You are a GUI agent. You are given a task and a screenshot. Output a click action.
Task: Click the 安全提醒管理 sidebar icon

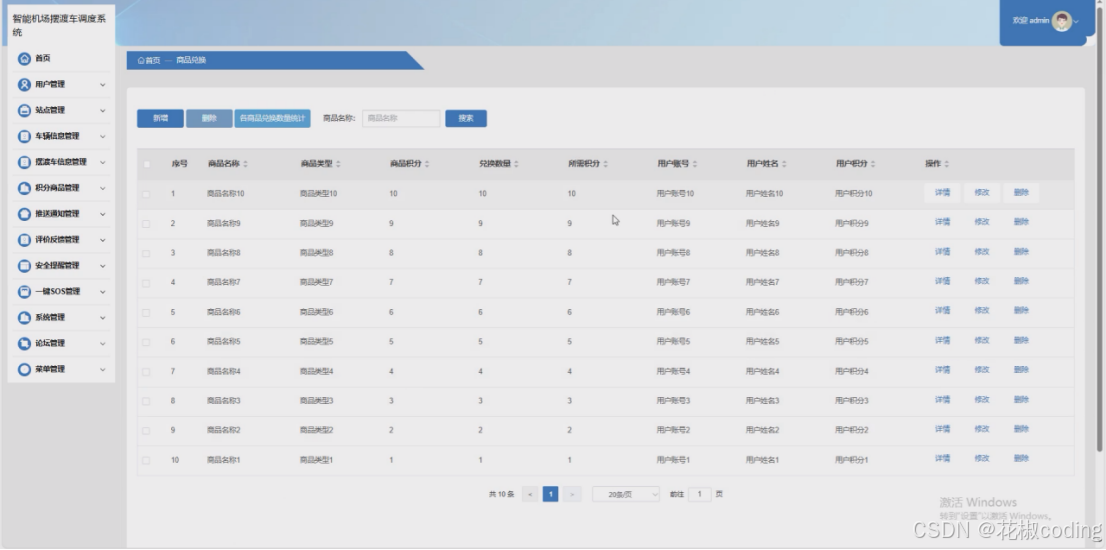(x=24, y=266)
